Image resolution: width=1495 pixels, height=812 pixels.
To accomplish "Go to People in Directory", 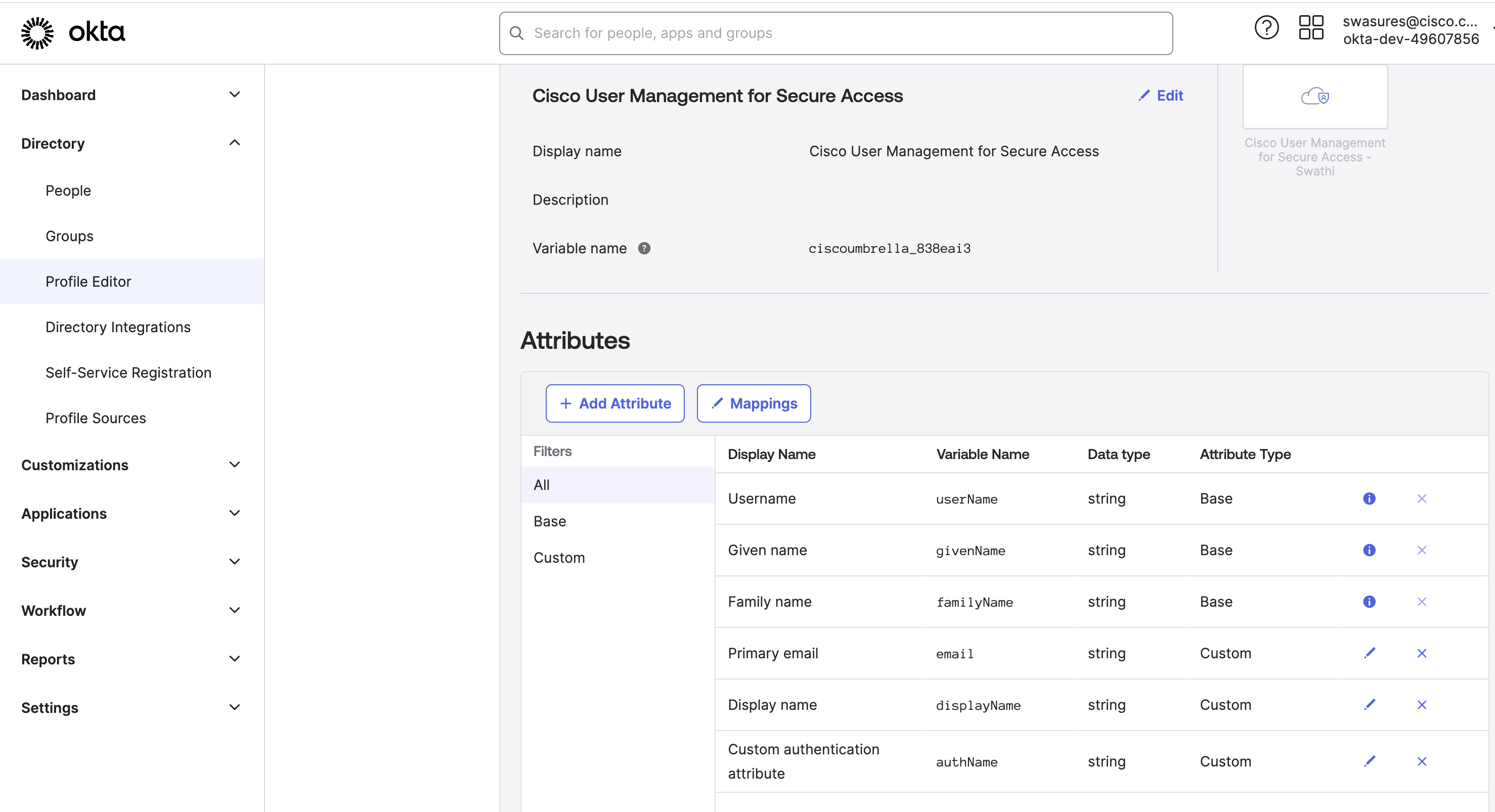I will (68, 191).
